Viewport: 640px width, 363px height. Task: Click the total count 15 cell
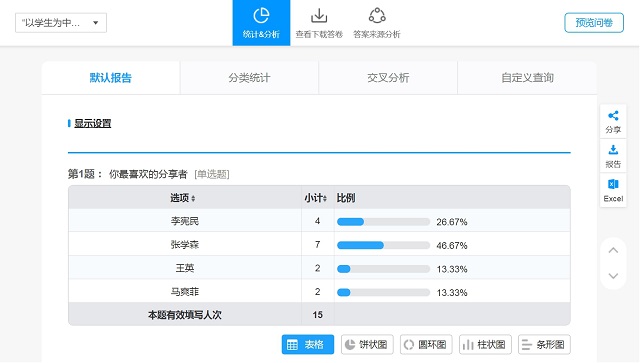318,315
